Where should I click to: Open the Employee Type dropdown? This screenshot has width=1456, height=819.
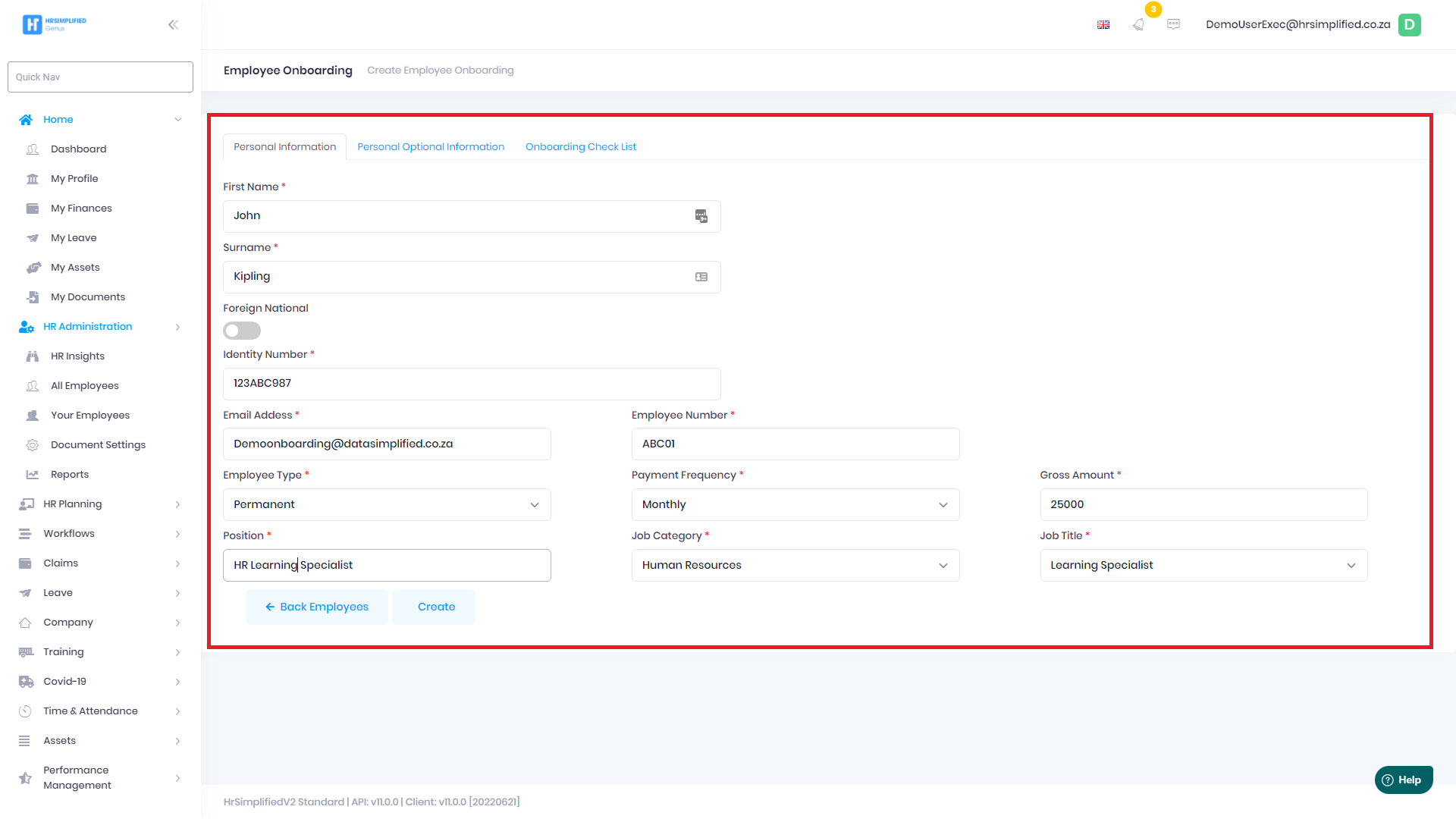point(387,504)
